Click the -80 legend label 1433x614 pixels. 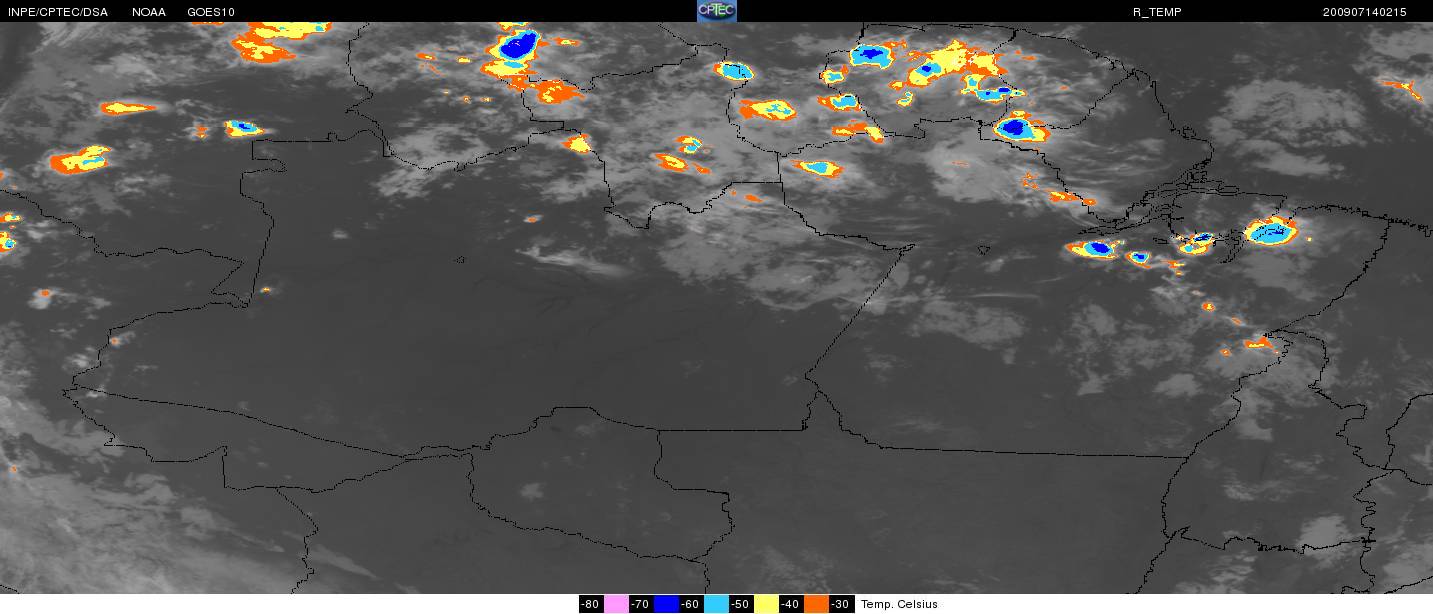tap(591, 604)
